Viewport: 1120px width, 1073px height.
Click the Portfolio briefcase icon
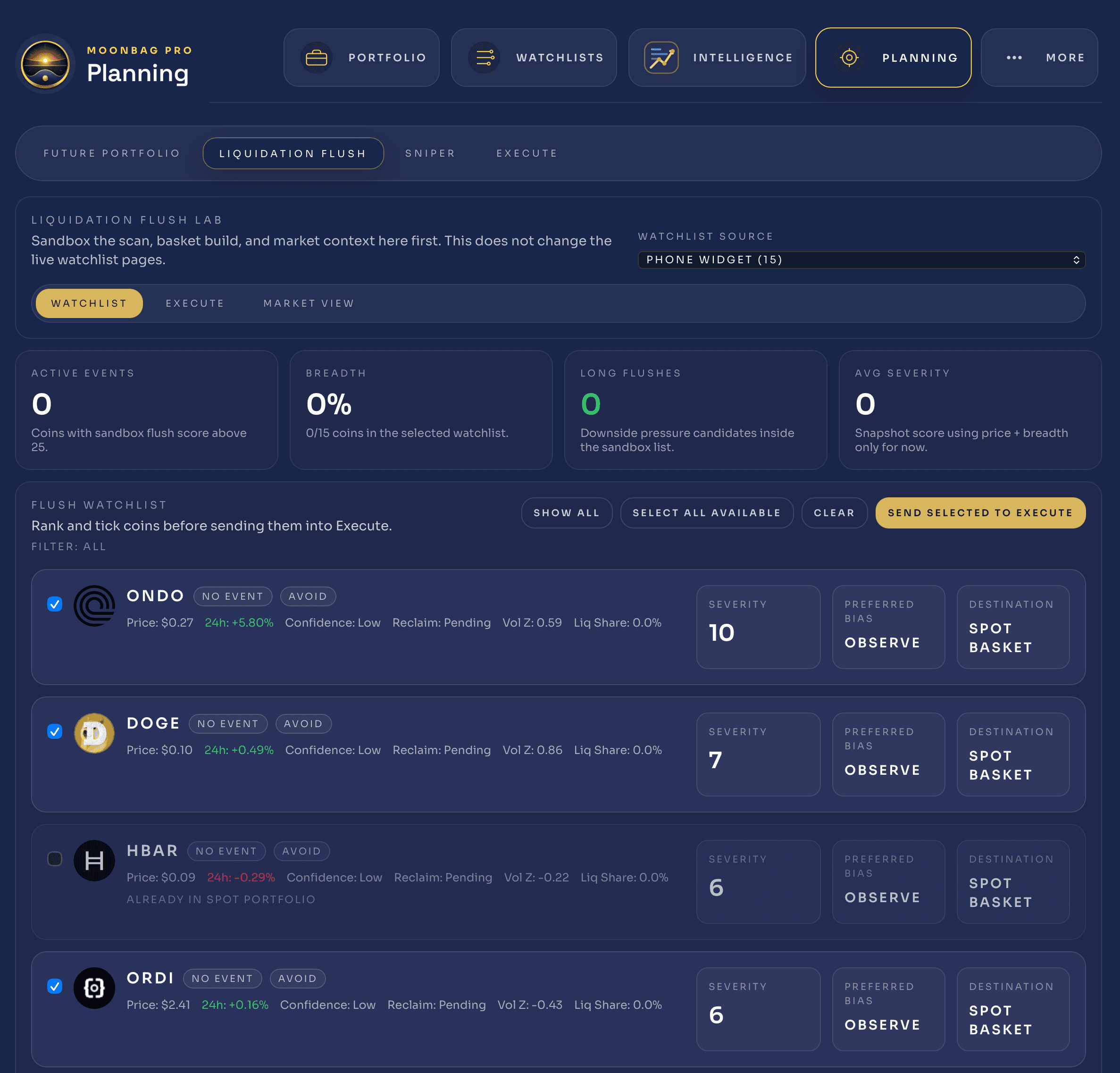pos(316,58)
